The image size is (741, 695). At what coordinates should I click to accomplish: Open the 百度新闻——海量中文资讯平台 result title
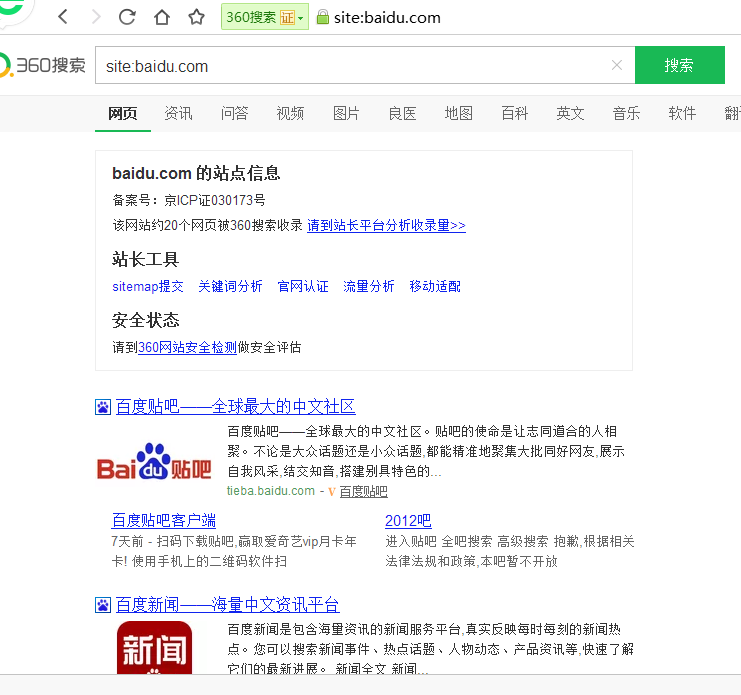pos(228,605)
